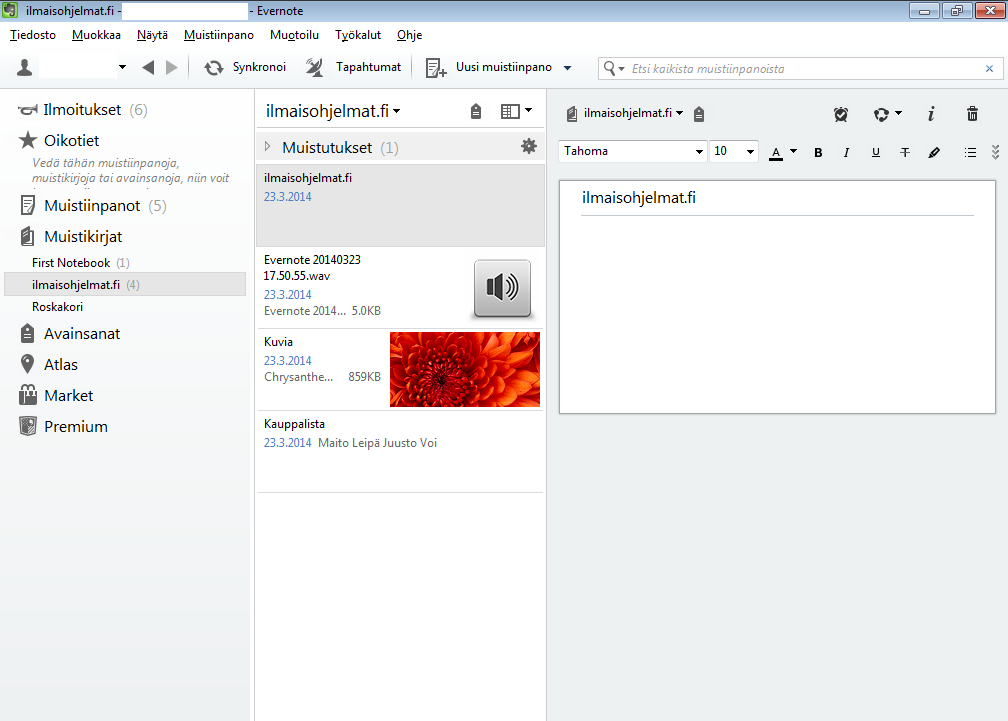The width and height of the screenshot is (1008, 721).
Task: Toggle underline formatting
Action: click(876, 152)
